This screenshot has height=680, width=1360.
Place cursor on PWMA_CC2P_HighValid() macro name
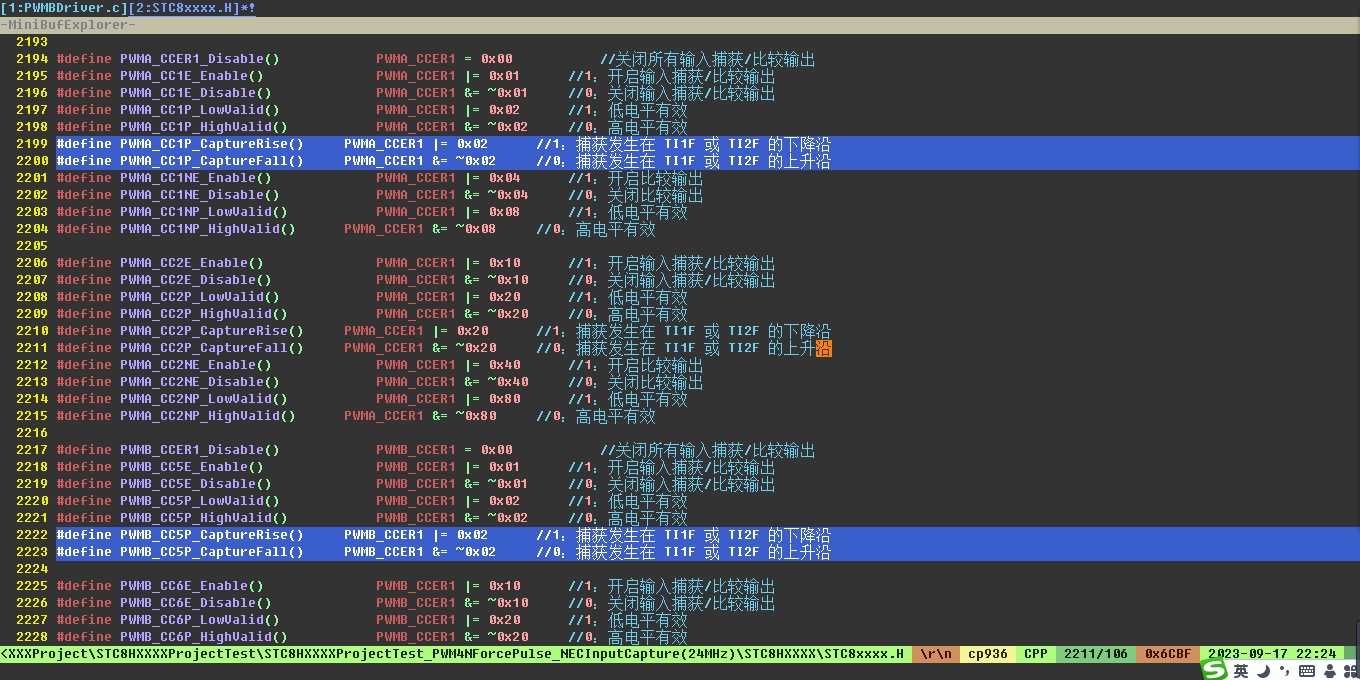pos(204,314)
